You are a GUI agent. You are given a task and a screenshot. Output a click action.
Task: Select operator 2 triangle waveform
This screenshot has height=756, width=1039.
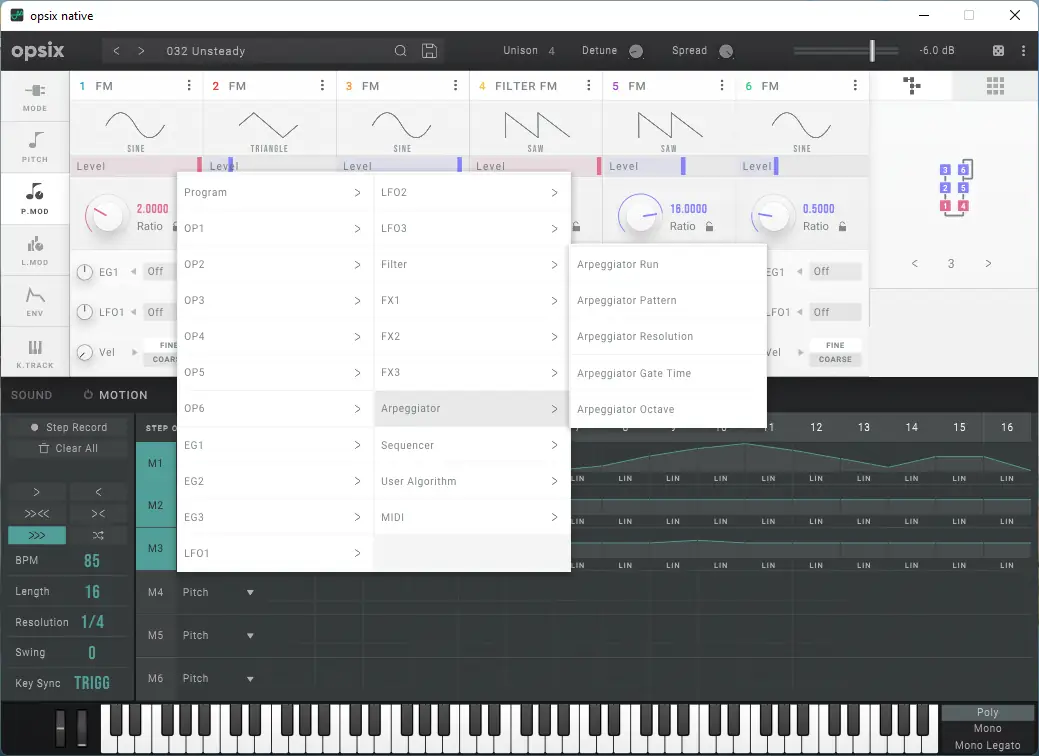(269, 129)
